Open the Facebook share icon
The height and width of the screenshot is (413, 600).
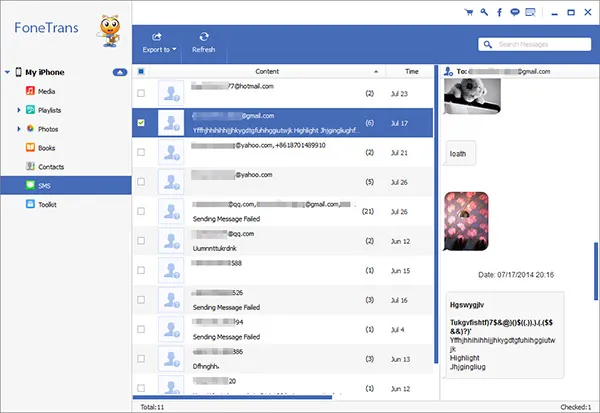pyautogui.click(x=497, y=13)
